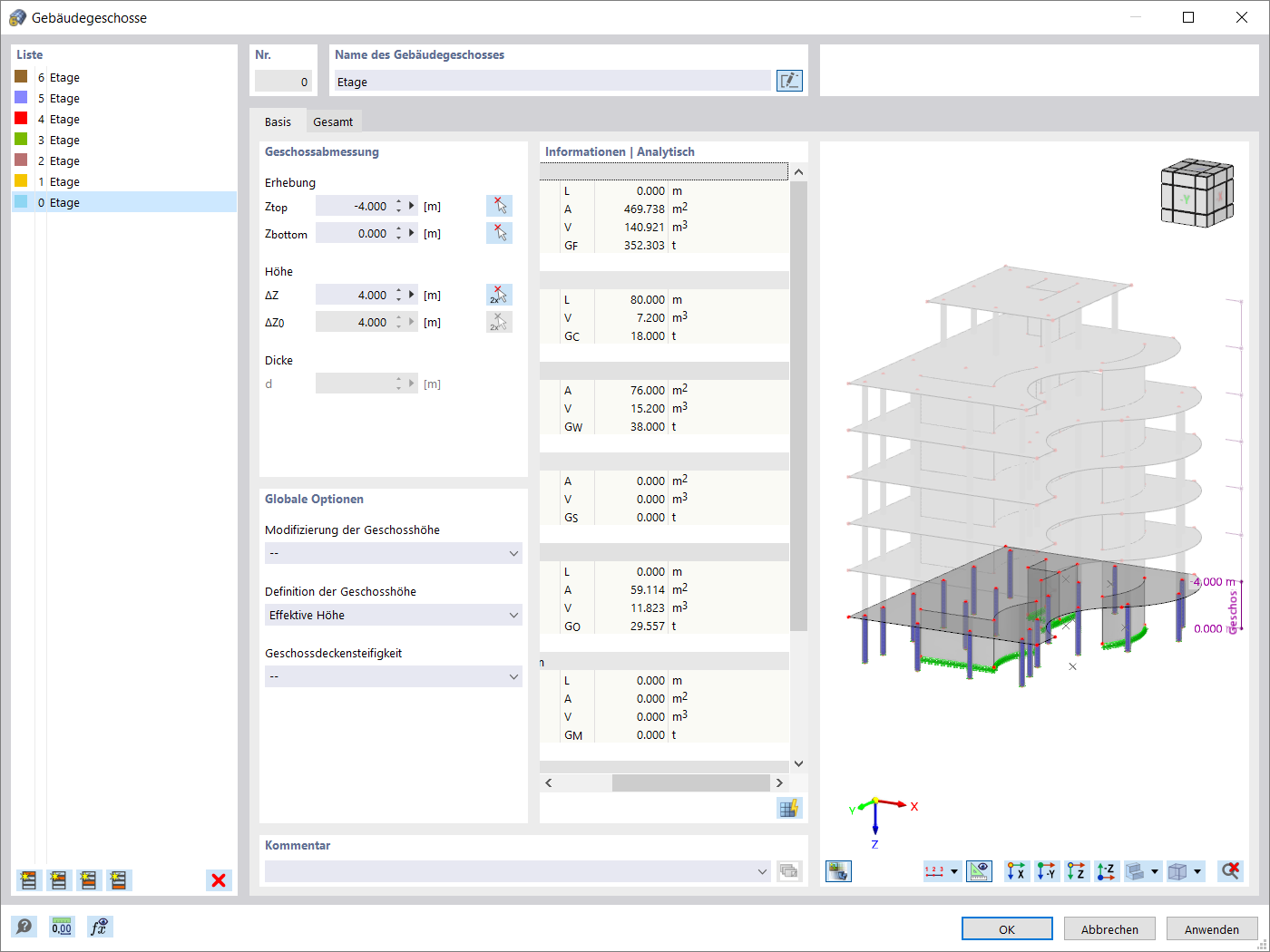
Task: Click the yellow swatch of 1 Etage
Action: tap(21, 181)
